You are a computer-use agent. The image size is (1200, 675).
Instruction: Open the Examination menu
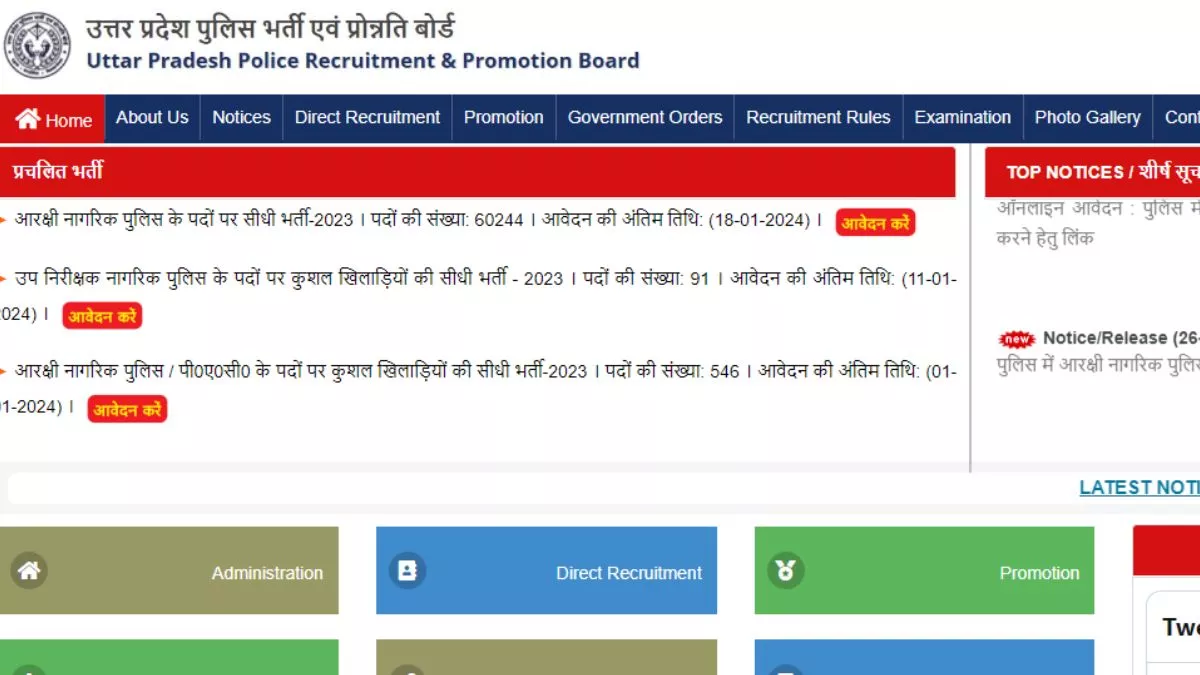(x=963, y=118)
